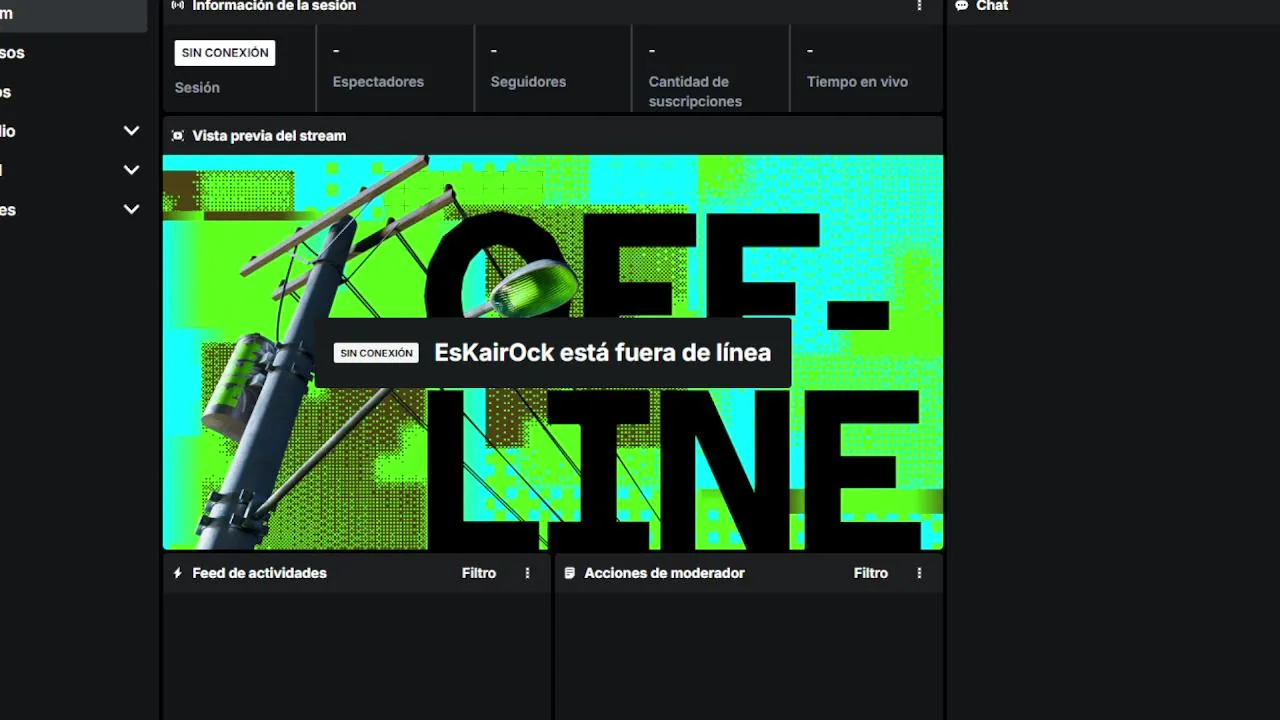Click Cantidad de suscripciones stat
The height and width of the screenshot is (720, 1280).
695,92
